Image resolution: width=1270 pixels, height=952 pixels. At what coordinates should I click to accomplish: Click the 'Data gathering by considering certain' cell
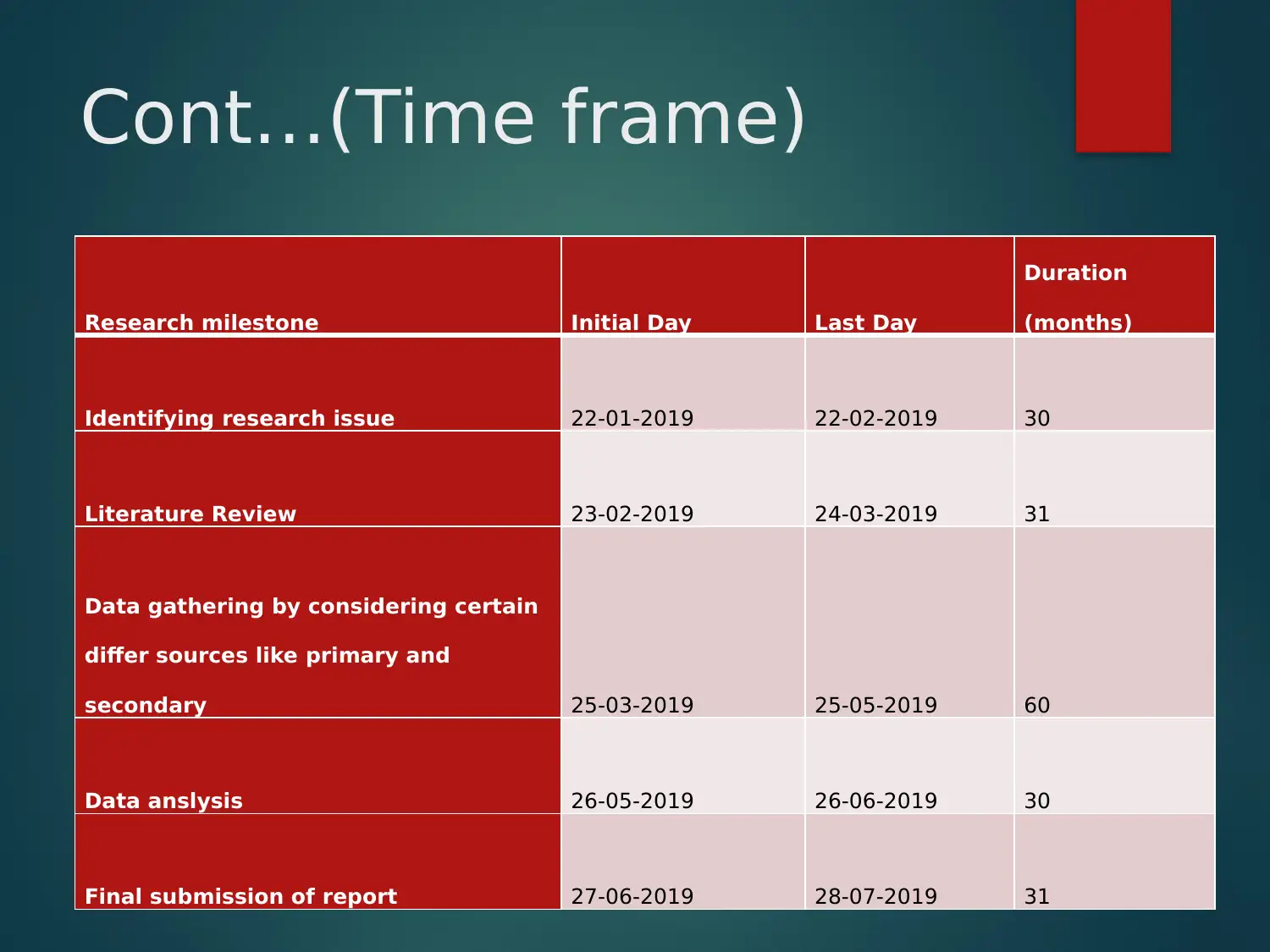click(x=318, y=623)
